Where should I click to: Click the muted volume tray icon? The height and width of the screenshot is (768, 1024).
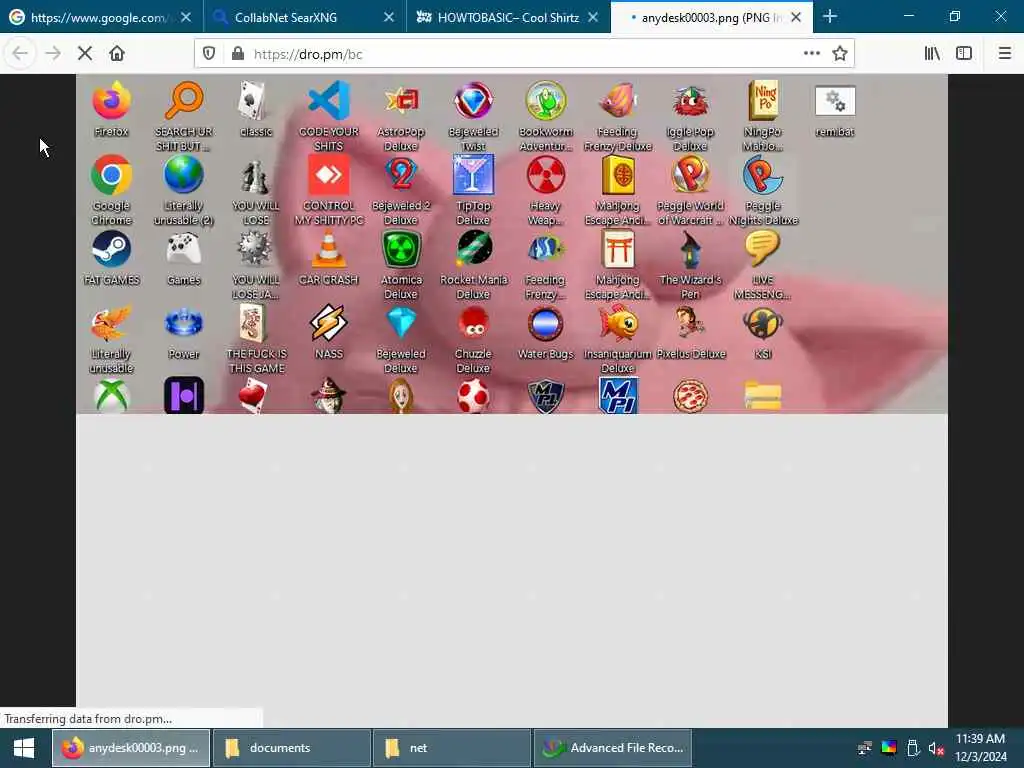[x=936, y=748]
